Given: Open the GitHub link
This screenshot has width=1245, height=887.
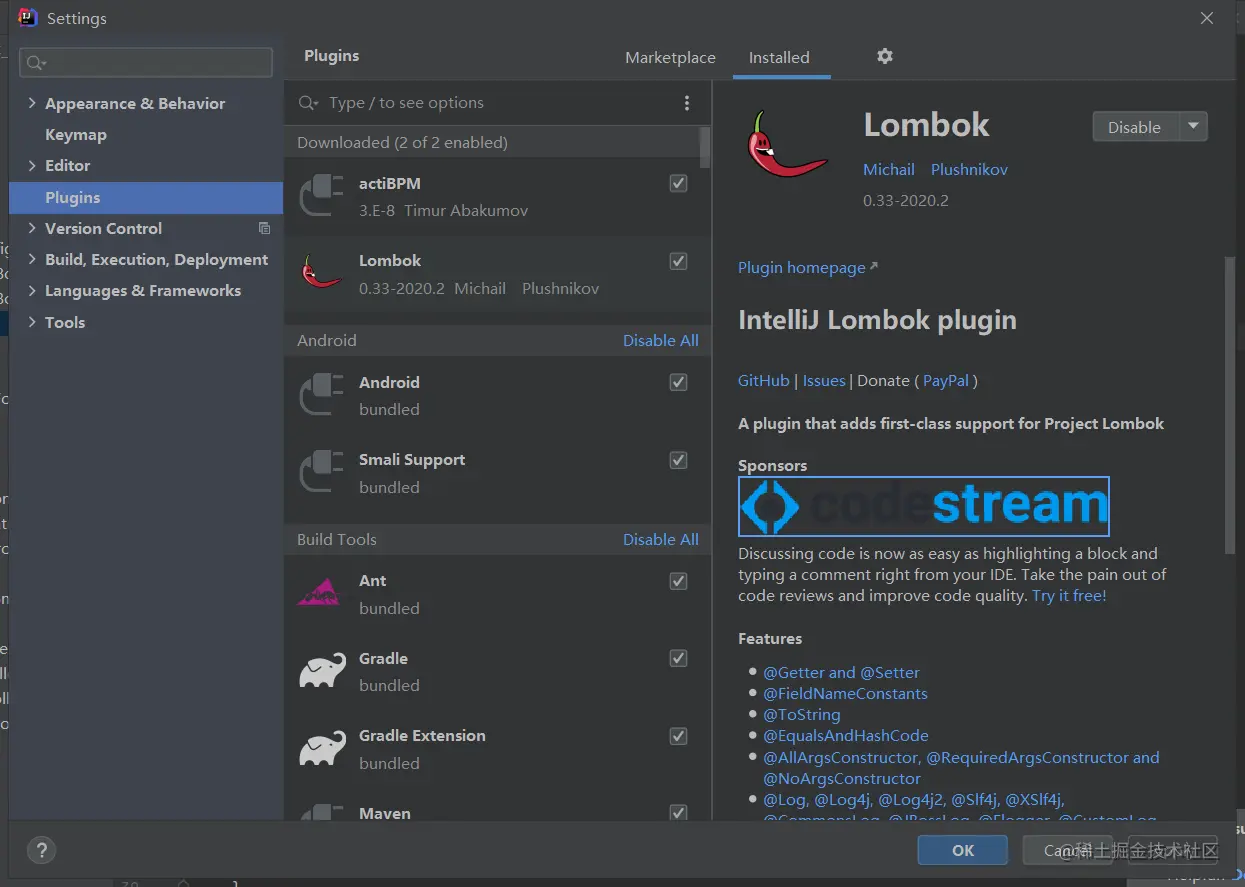Looking at the screenshot, I should [x=764, y=380].
